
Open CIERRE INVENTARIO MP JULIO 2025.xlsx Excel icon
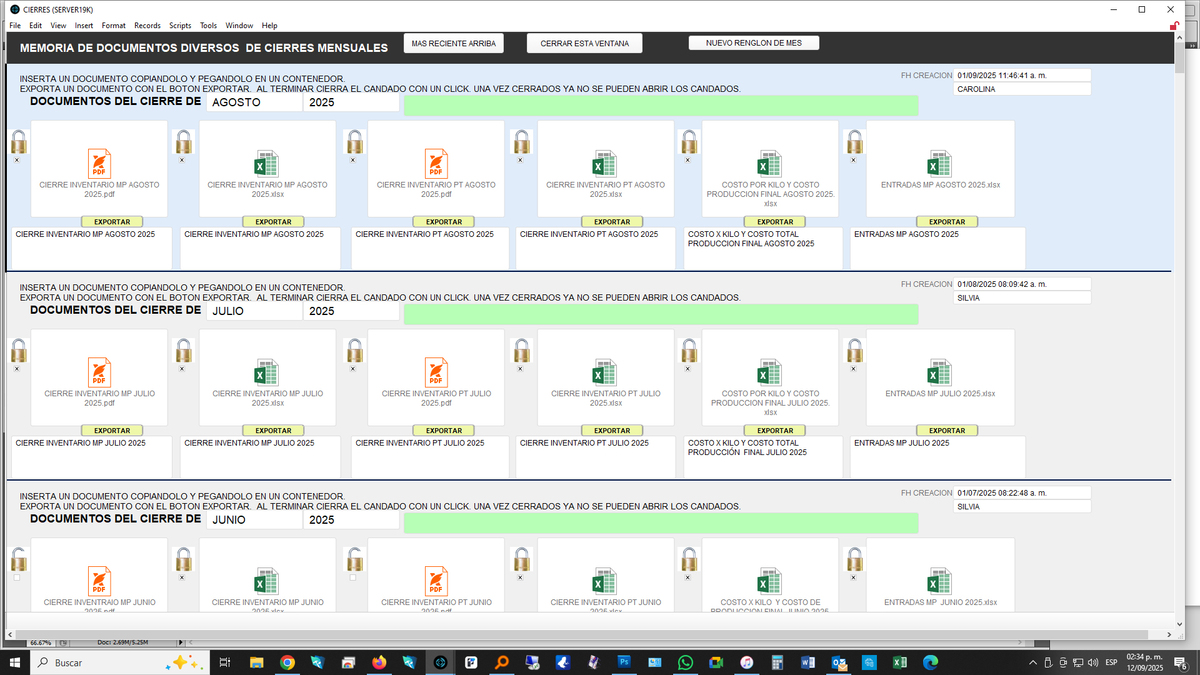(267, 373)
